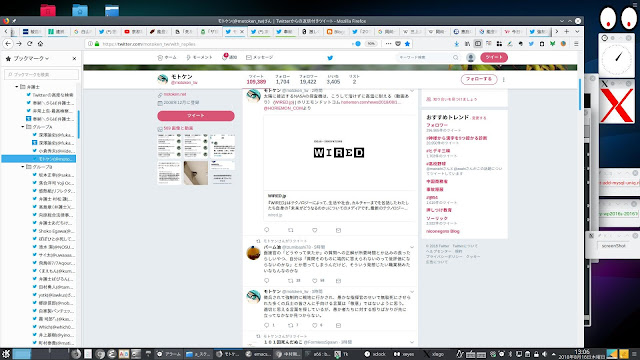Viewport: 640px width, 360px height.
Task: Click the pink ツイート button in header
Action: tap(494, 58)
